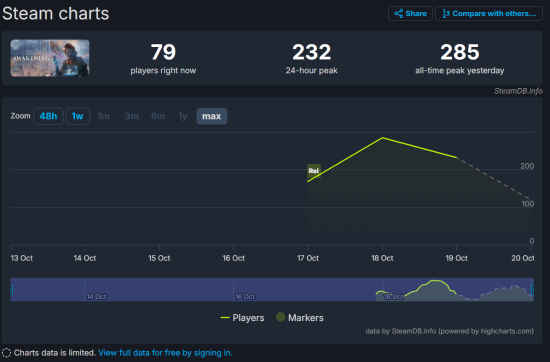
Task: Open the Awakening game thumbnail
Action: [x=50, y=58]
